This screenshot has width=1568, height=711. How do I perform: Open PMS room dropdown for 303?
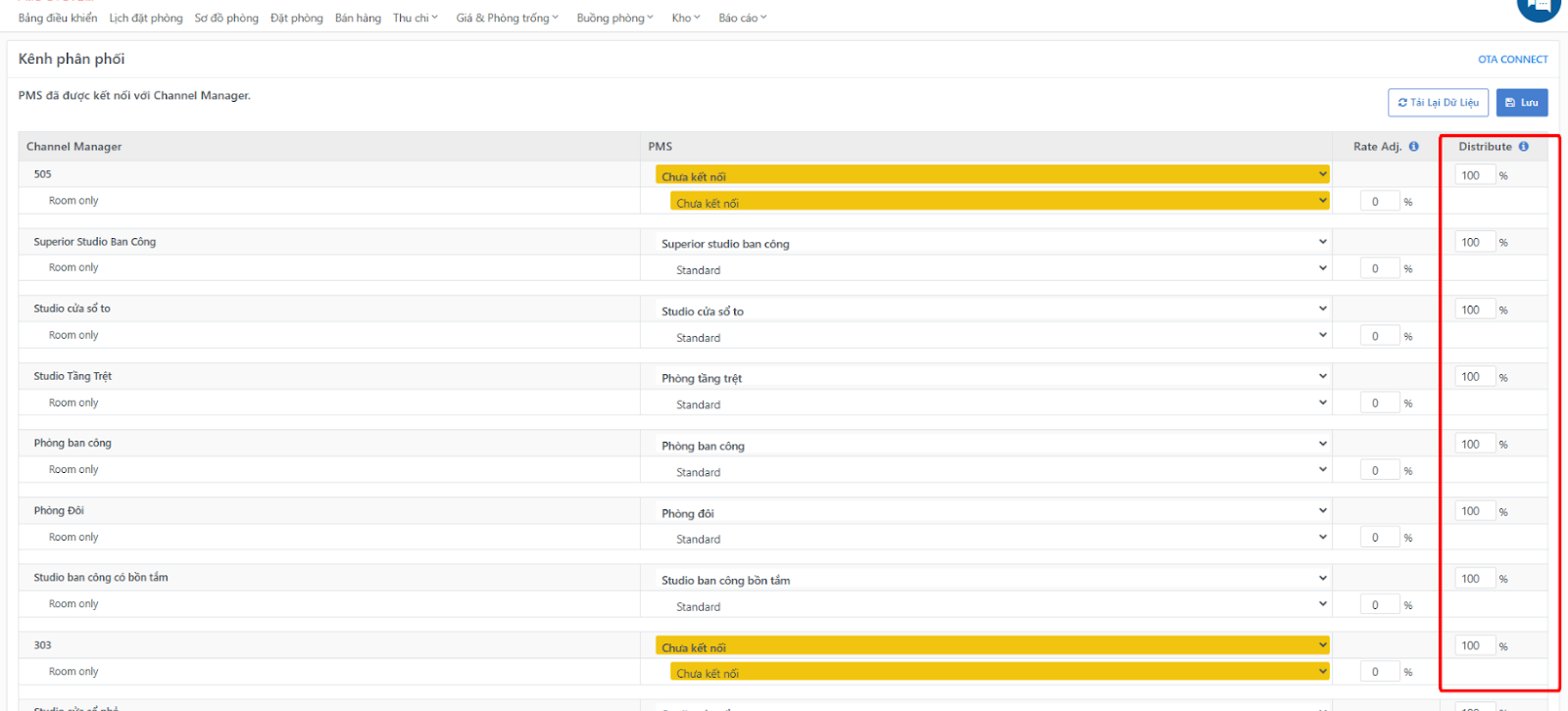coord(993,646)
